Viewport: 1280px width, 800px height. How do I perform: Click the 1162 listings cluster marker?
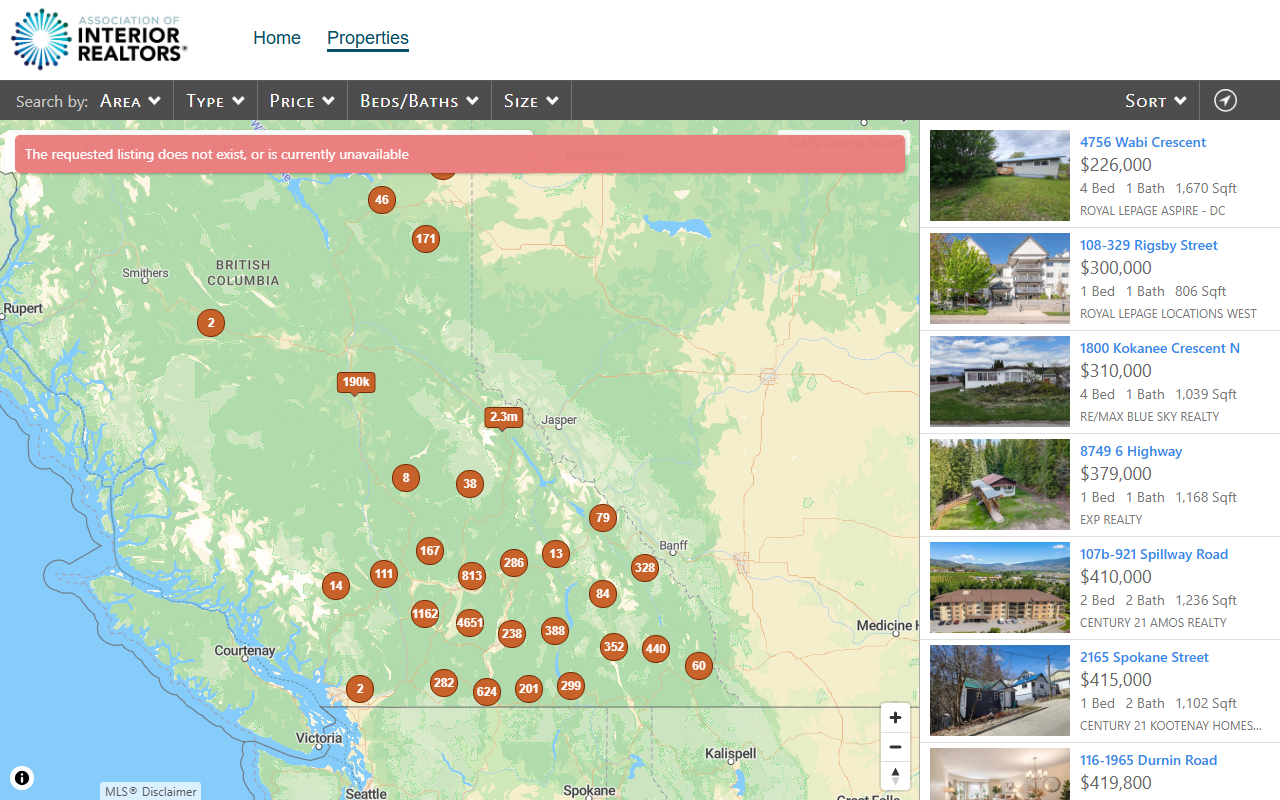[425, 614]
